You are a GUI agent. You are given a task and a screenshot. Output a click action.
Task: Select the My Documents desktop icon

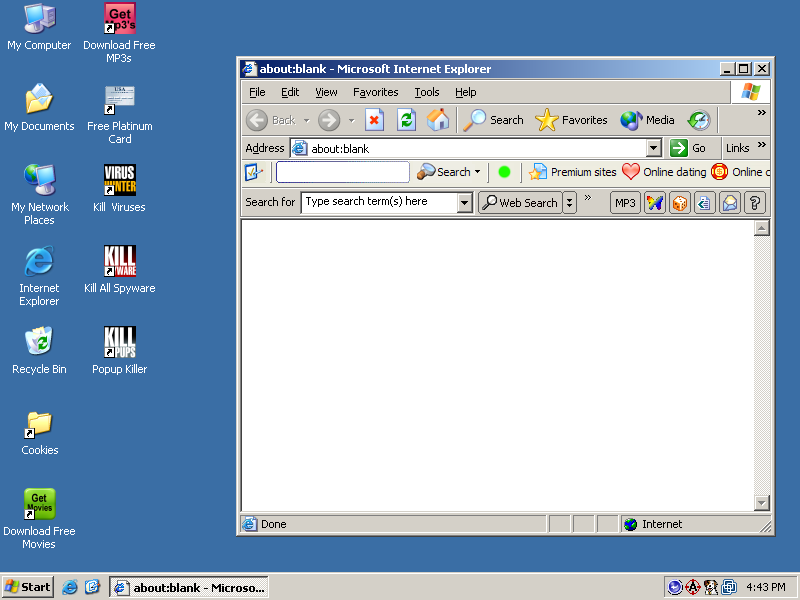point(39,108)
